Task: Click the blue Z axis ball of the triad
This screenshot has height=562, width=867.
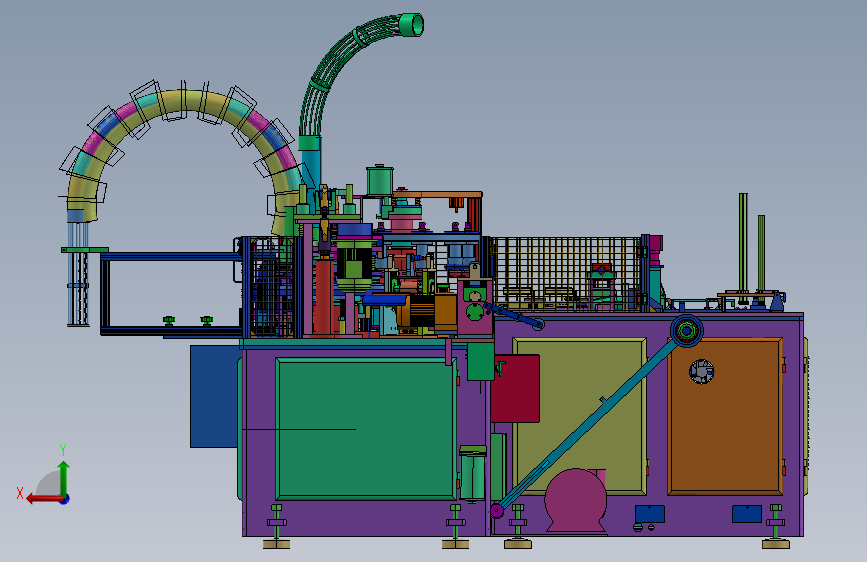Action: click(x=65, y=499)
